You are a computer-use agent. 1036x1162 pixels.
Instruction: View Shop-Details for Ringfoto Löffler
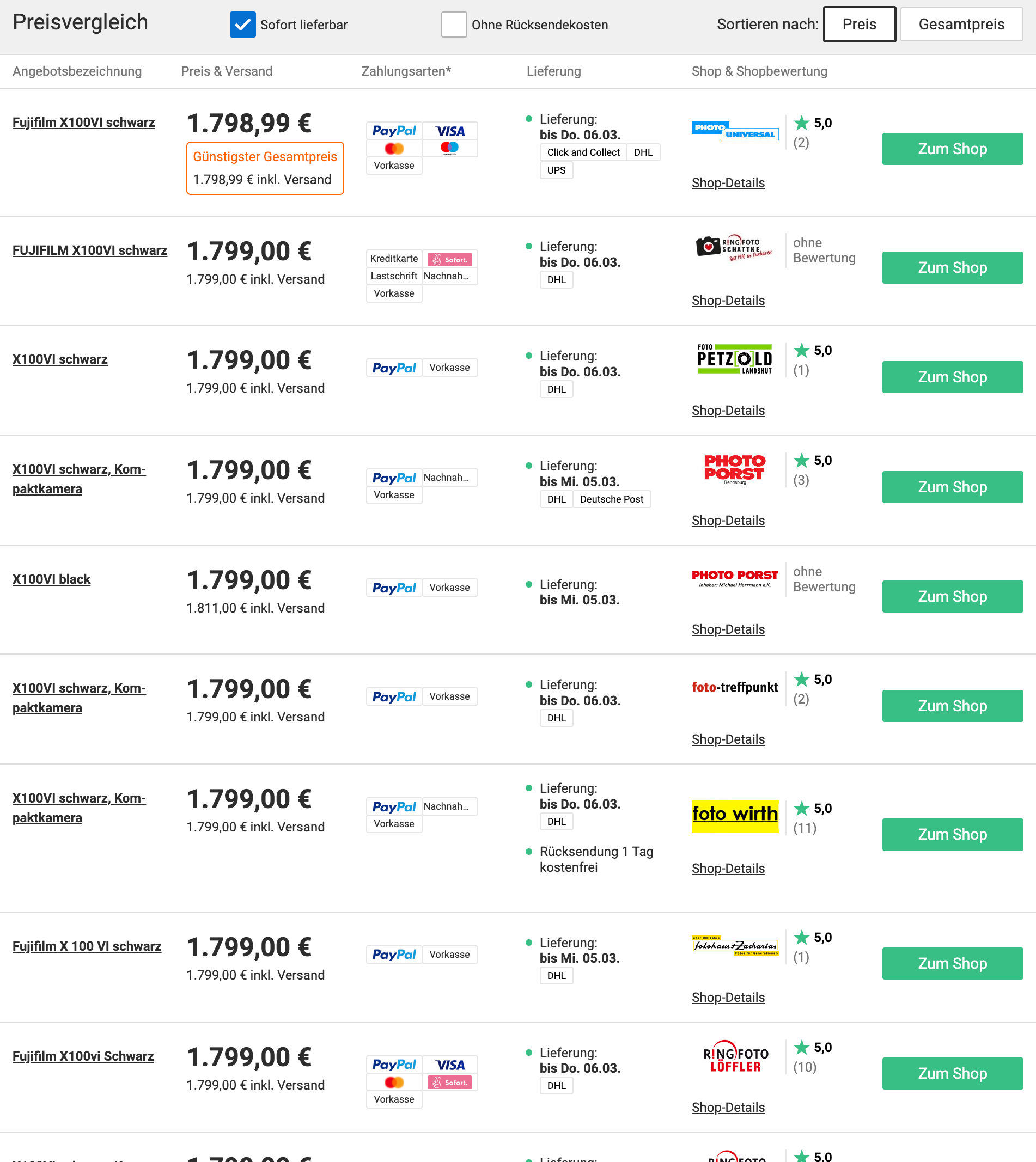pos(728,1108)
